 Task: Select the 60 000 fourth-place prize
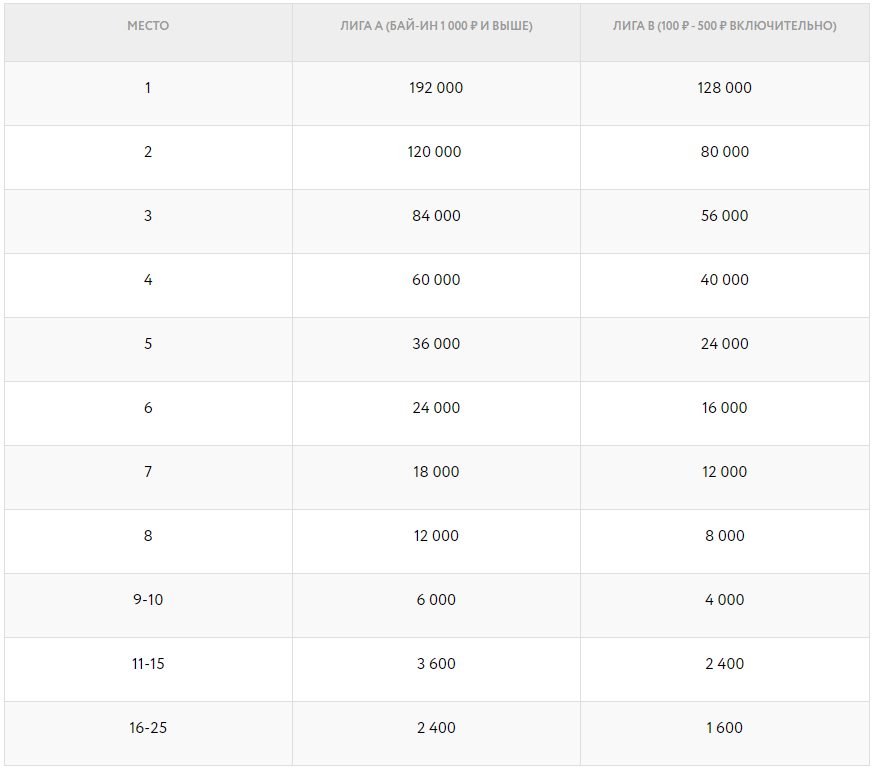[436, 280]
